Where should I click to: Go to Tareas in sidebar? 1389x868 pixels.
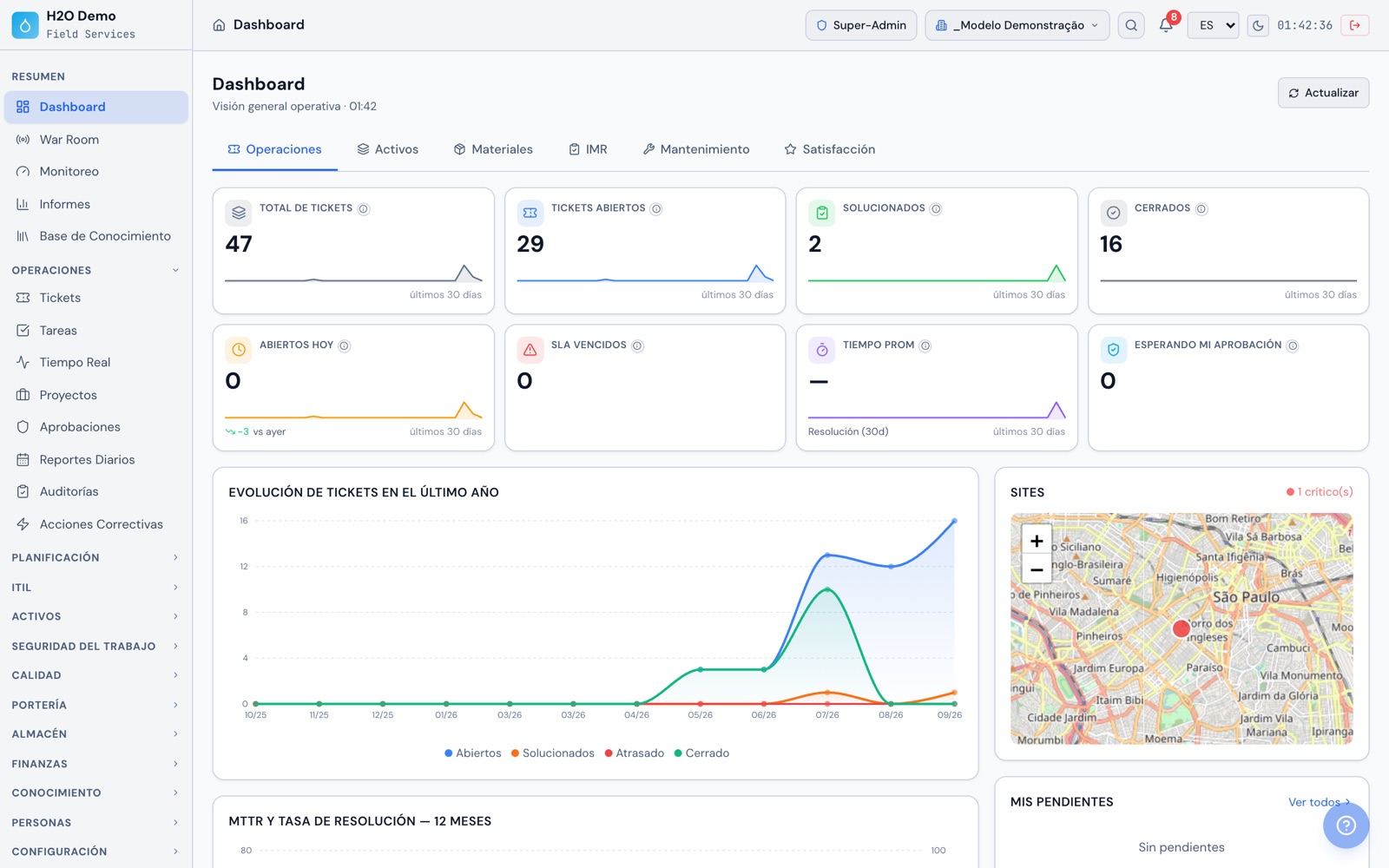click(x=96, y=331)
